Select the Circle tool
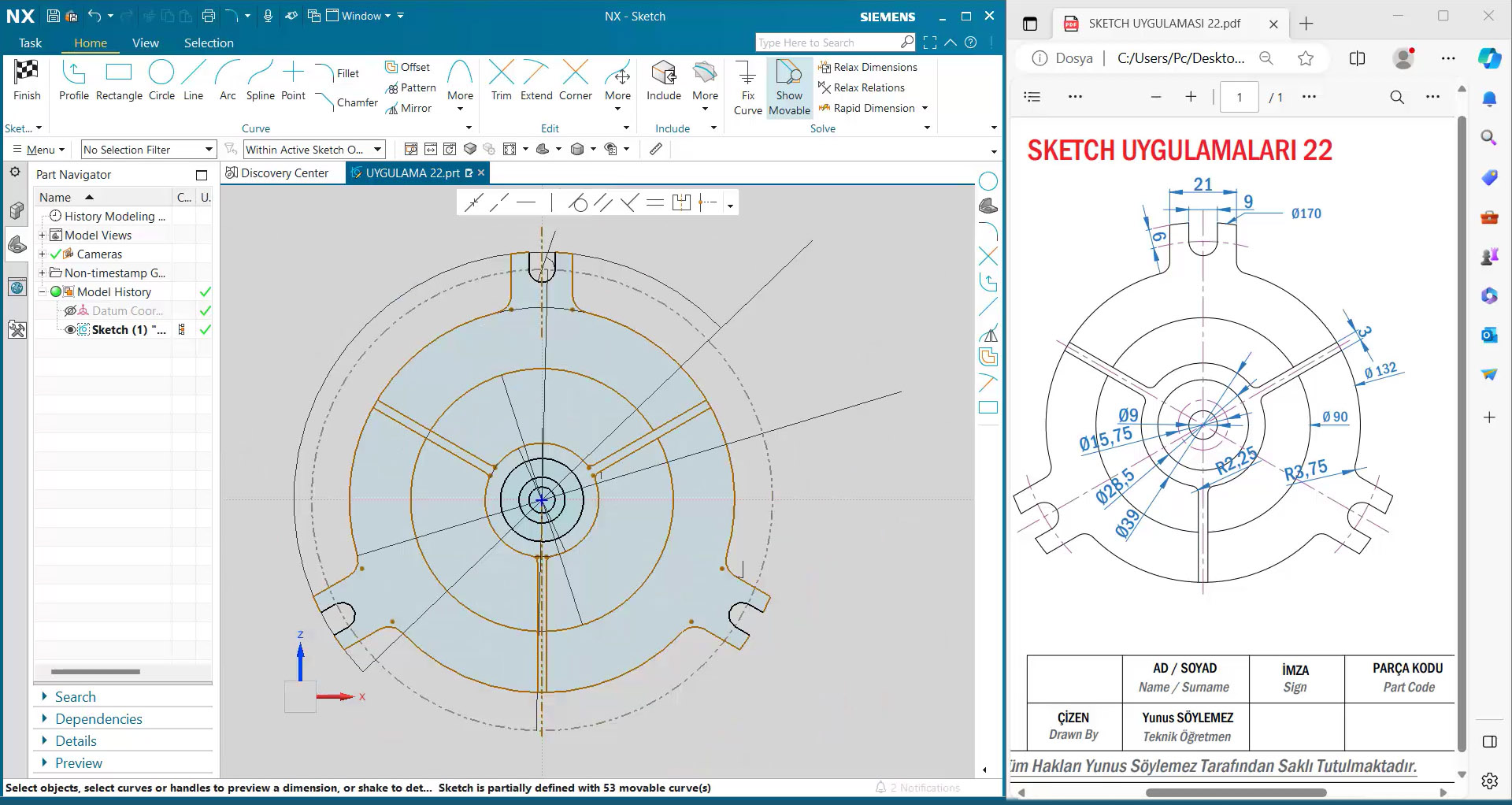1512x805 pixels. tap(161, 79)
